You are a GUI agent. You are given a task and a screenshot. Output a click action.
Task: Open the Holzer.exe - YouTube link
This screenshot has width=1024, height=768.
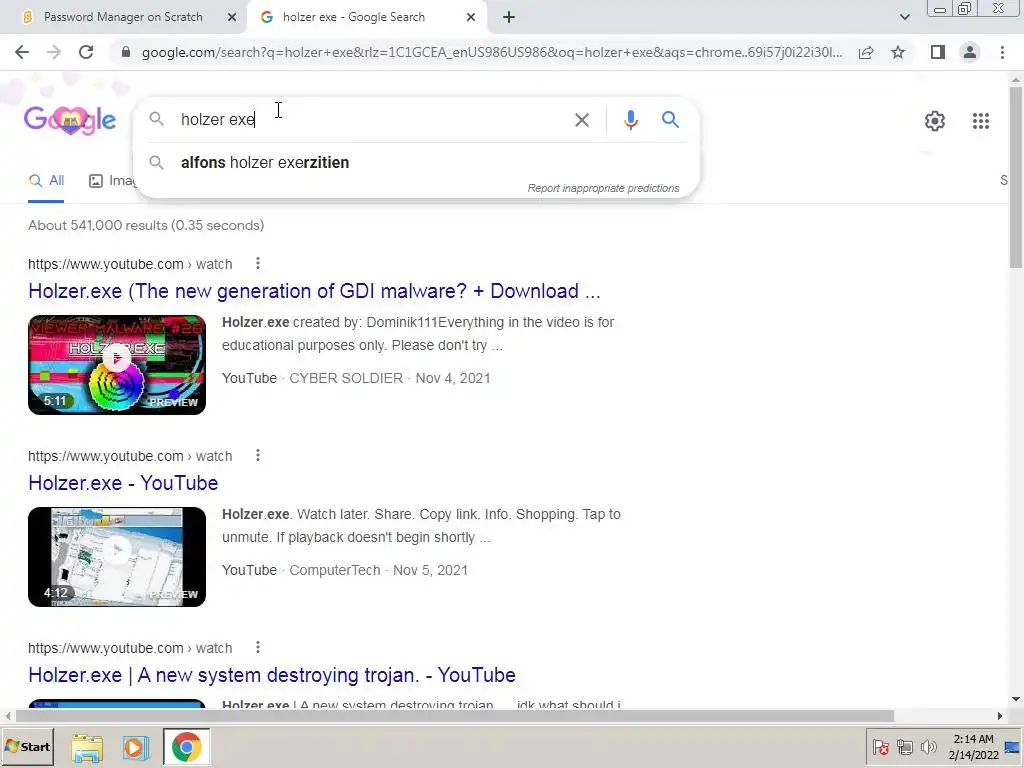(123, 483)
